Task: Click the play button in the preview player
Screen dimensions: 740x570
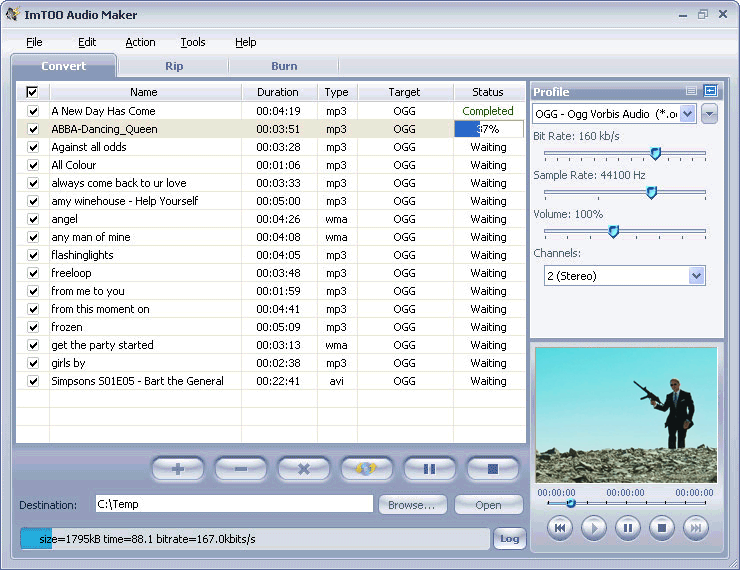Action: click(x=594, y=528)
